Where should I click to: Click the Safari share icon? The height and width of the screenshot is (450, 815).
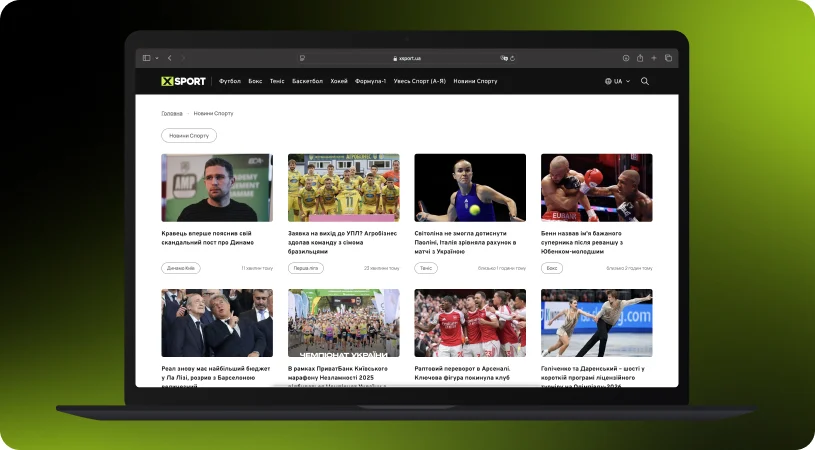[640, 58]
